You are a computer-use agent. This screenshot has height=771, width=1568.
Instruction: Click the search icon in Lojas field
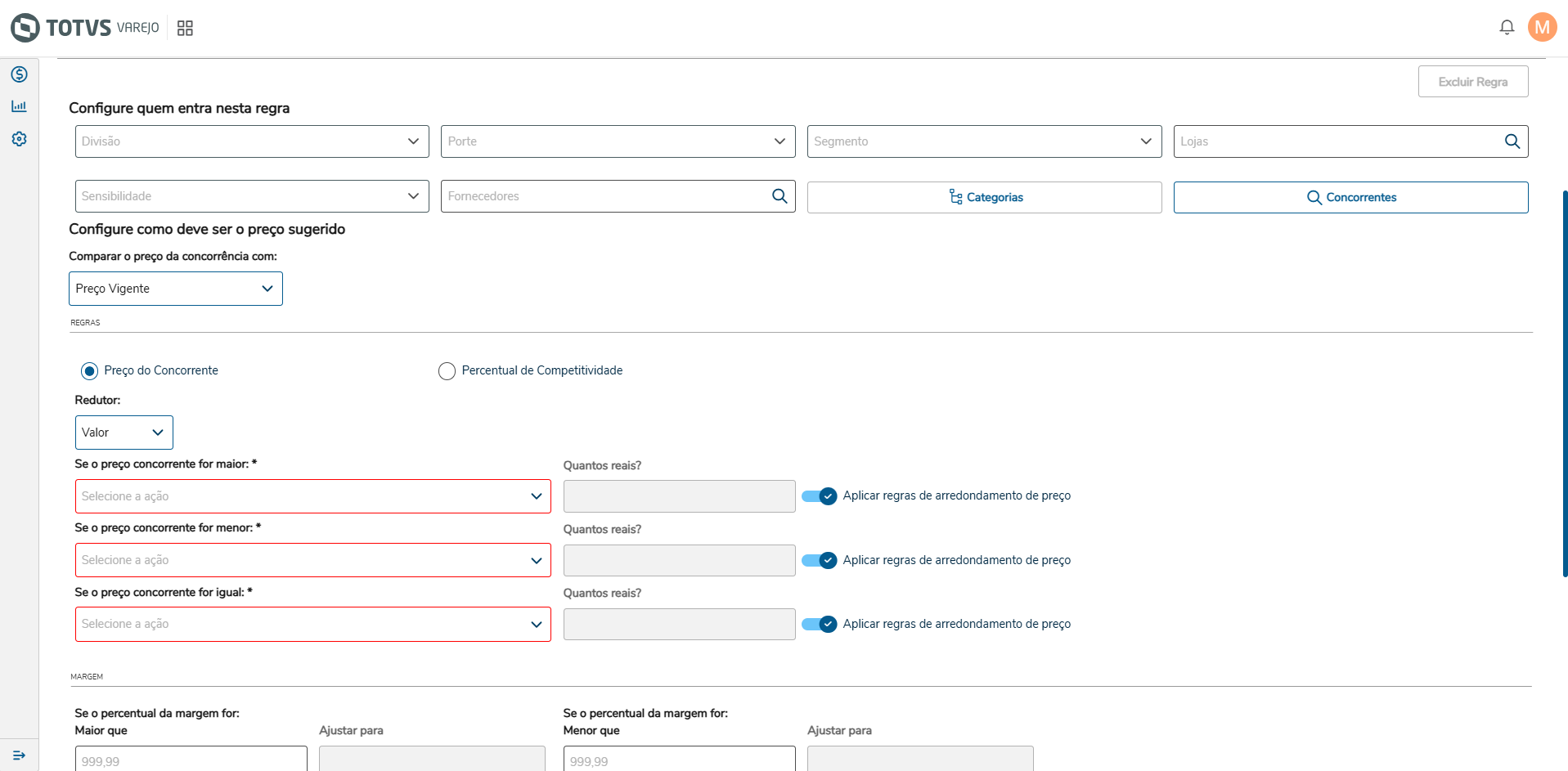click(1512, 141)
